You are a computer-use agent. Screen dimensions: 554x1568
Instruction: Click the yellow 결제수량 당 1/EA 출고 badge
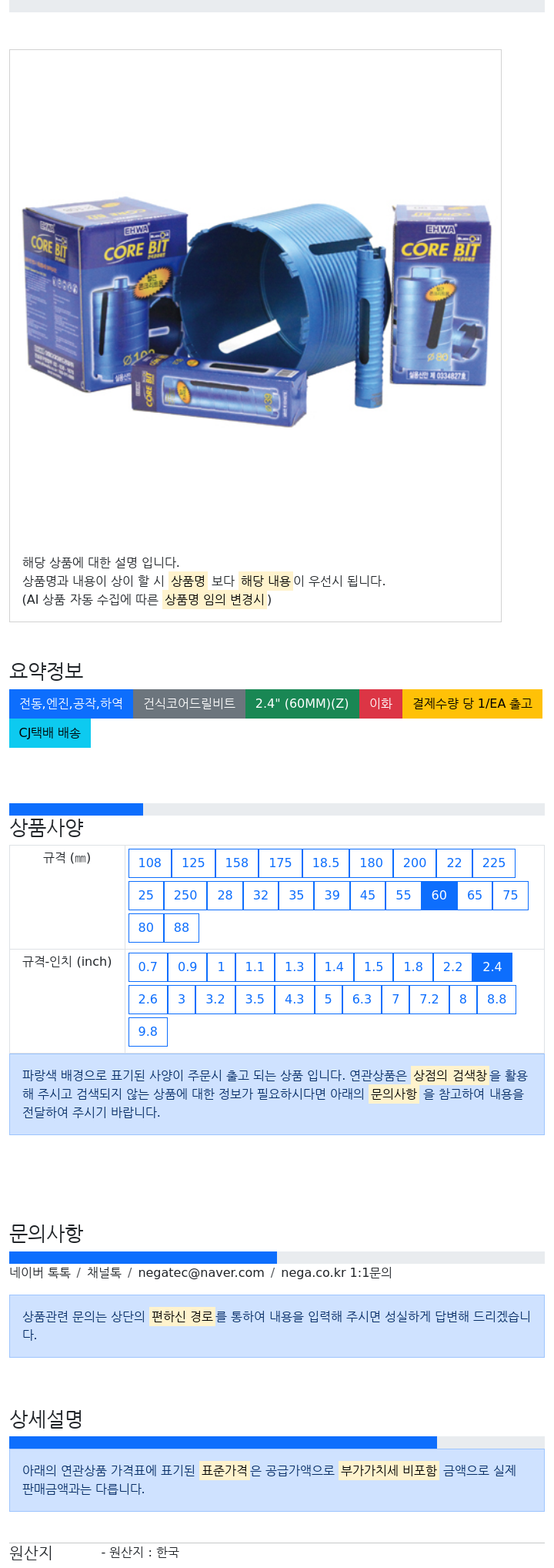[472, 704]
